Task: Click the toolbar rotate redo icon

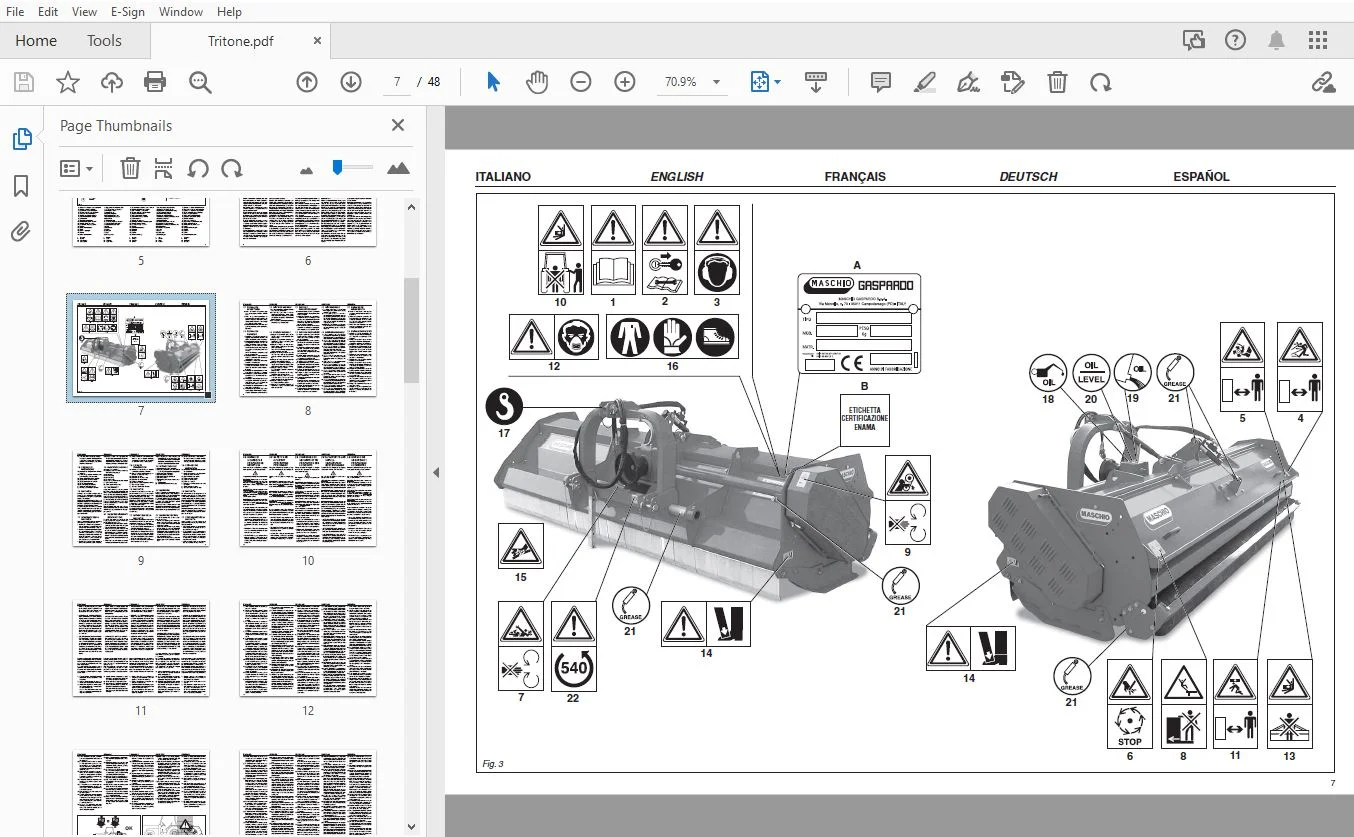Action: click(1101, 82)
